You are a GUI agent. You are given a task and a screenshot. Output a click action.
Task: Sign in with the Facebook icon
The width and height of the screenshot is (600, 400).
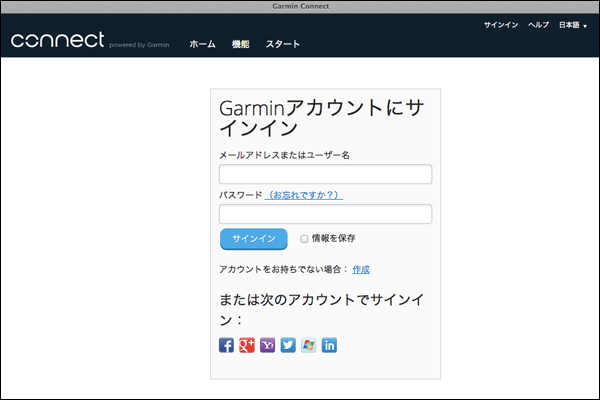(226, 345)
